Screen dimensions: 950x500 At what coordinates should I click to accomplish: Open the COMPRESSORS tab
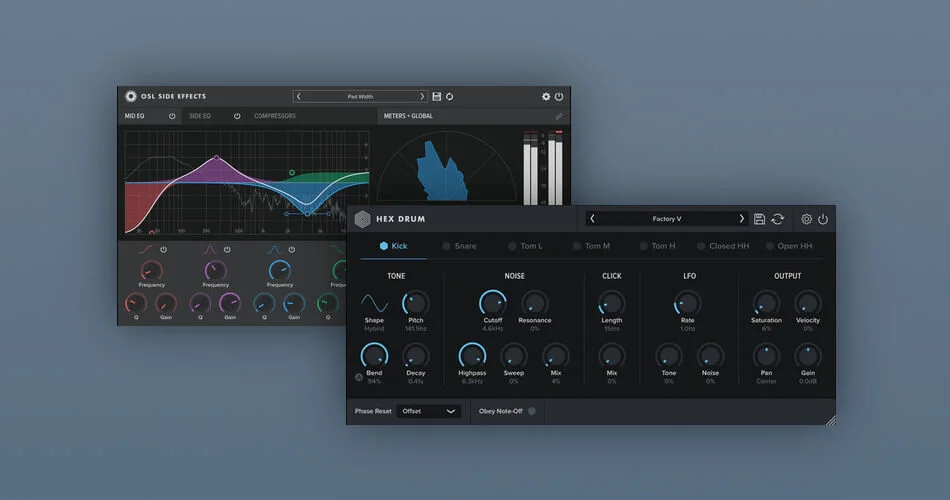coord(275,116)
